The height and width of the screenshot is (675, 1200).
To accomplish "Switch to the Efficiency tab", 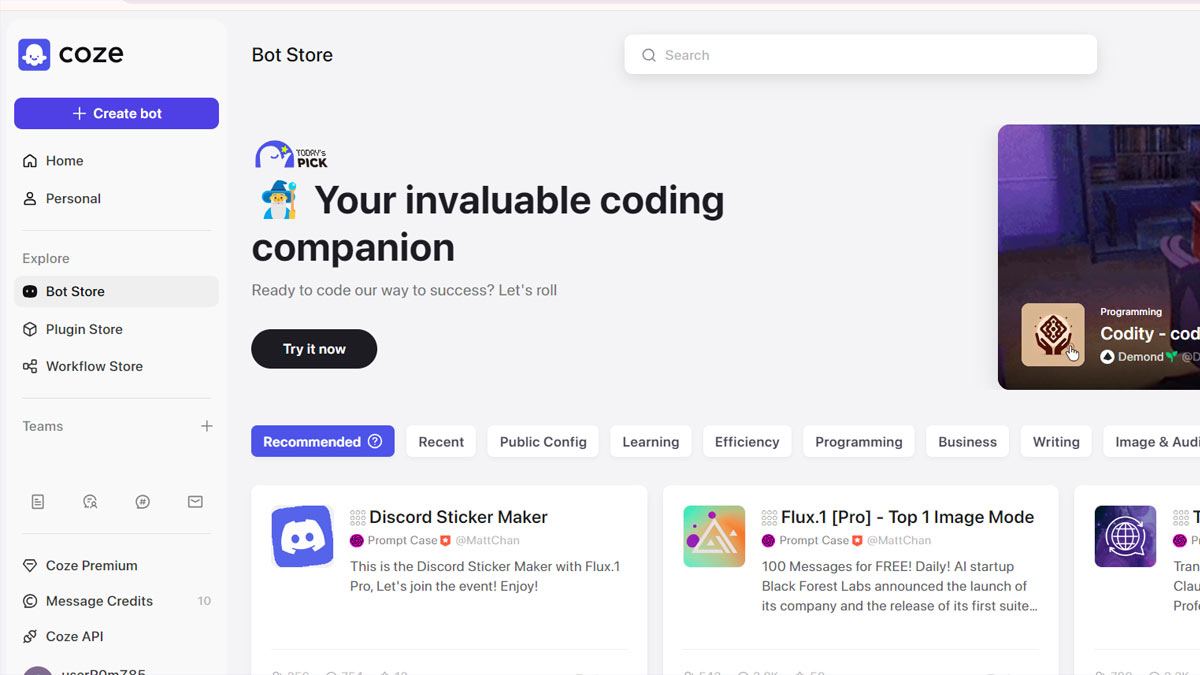I will point(747,442).
